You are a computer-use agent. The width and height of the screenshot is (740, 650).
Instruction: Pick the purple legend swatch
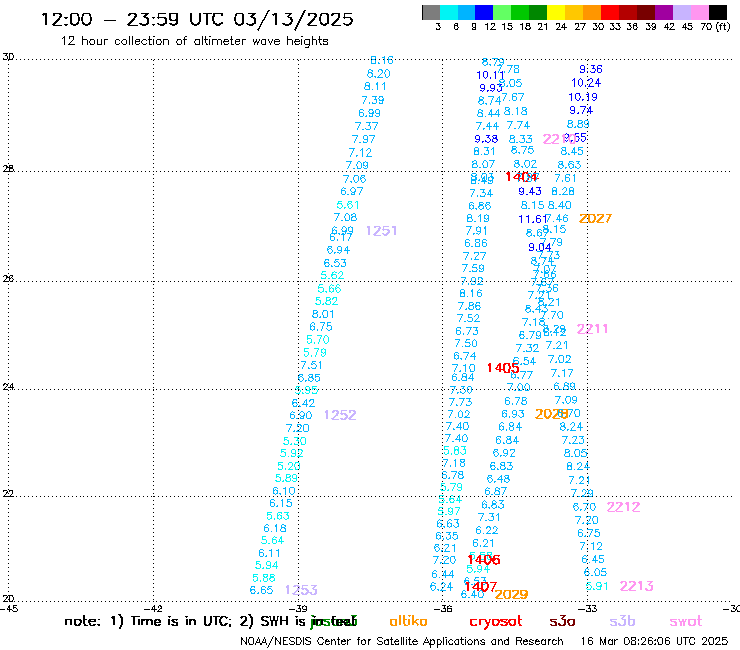[x=664, y=12]
